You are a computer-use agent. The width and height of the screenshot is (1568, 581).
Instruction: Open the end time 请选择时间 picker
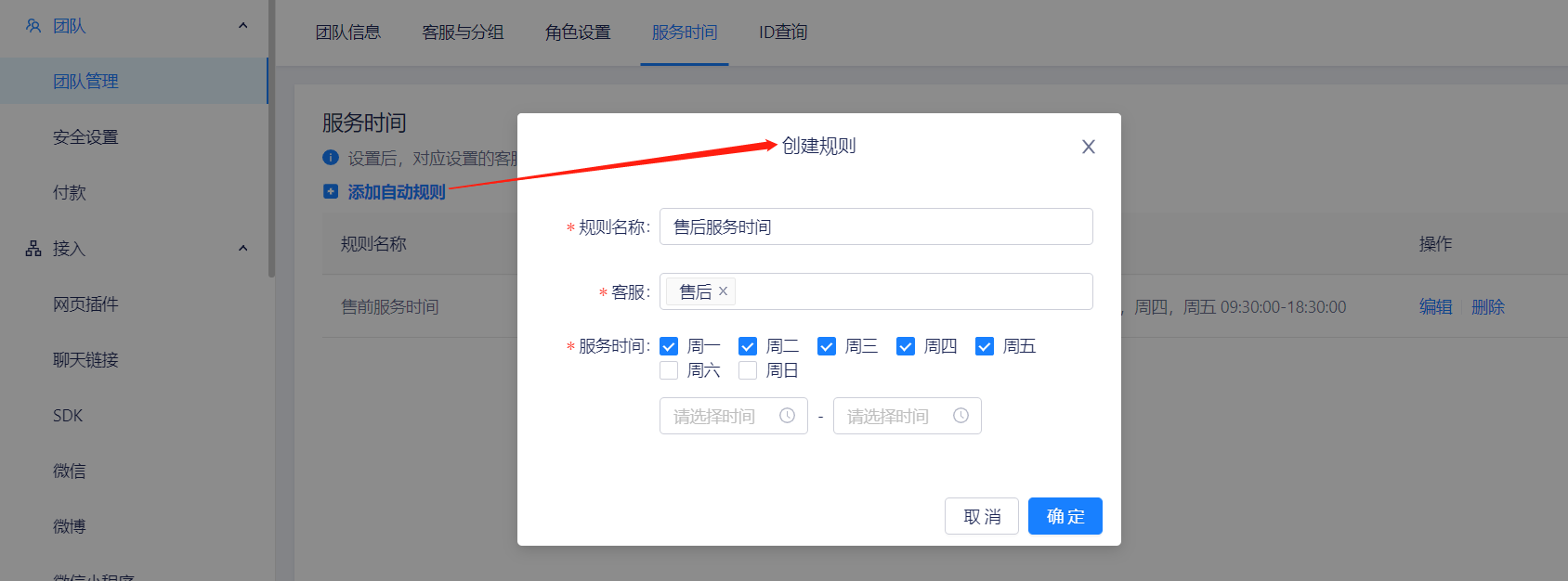coord(908,416)
